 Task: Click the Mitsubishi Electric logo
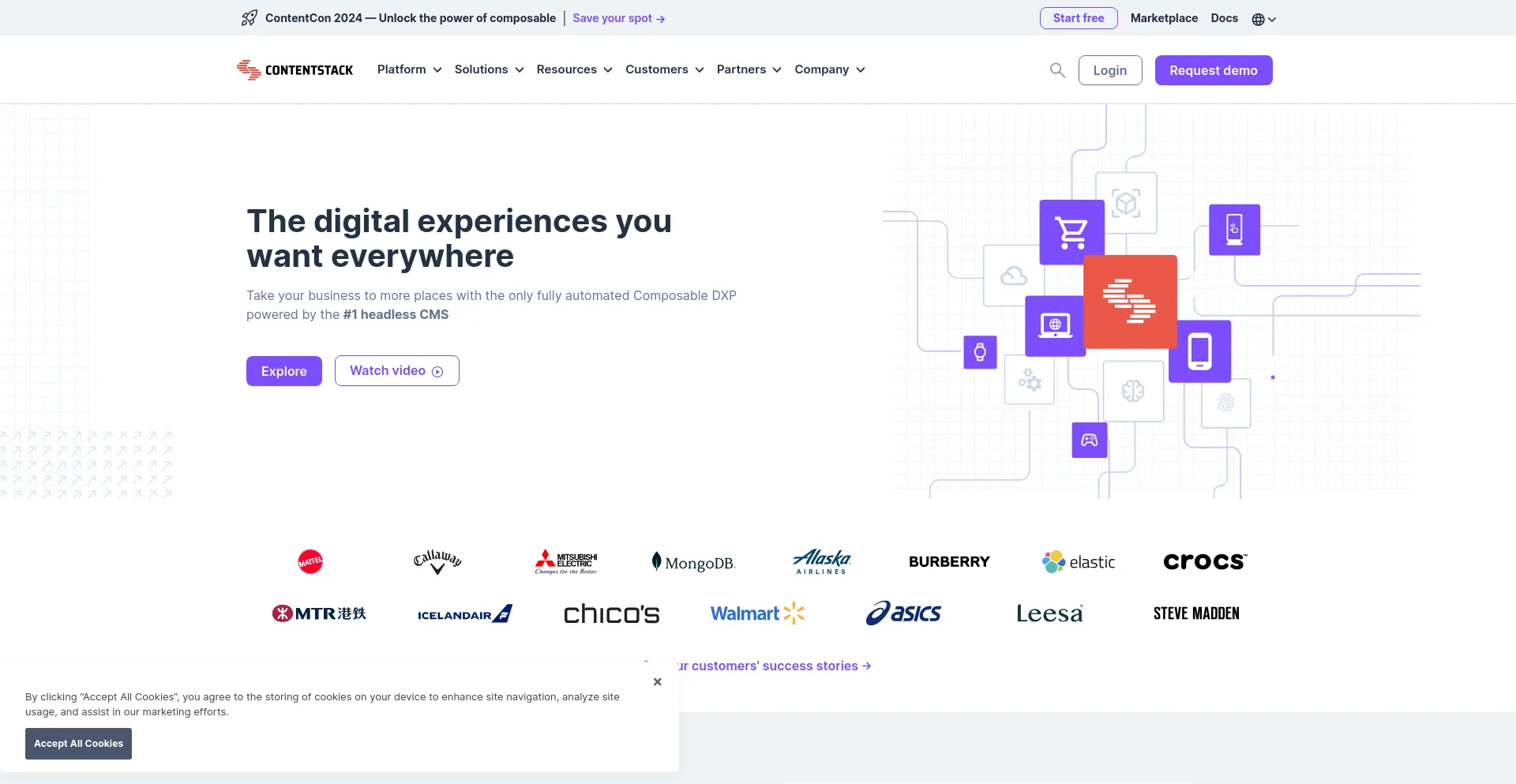(x=566, y=561)
